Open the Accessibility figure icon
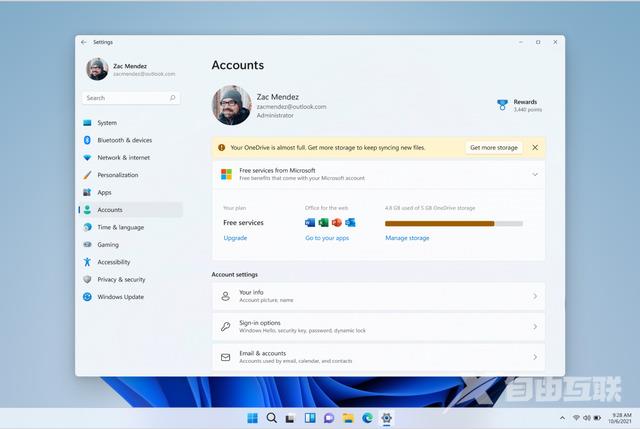This screenshot has width=640, height=429. click(x=87, y=262)
